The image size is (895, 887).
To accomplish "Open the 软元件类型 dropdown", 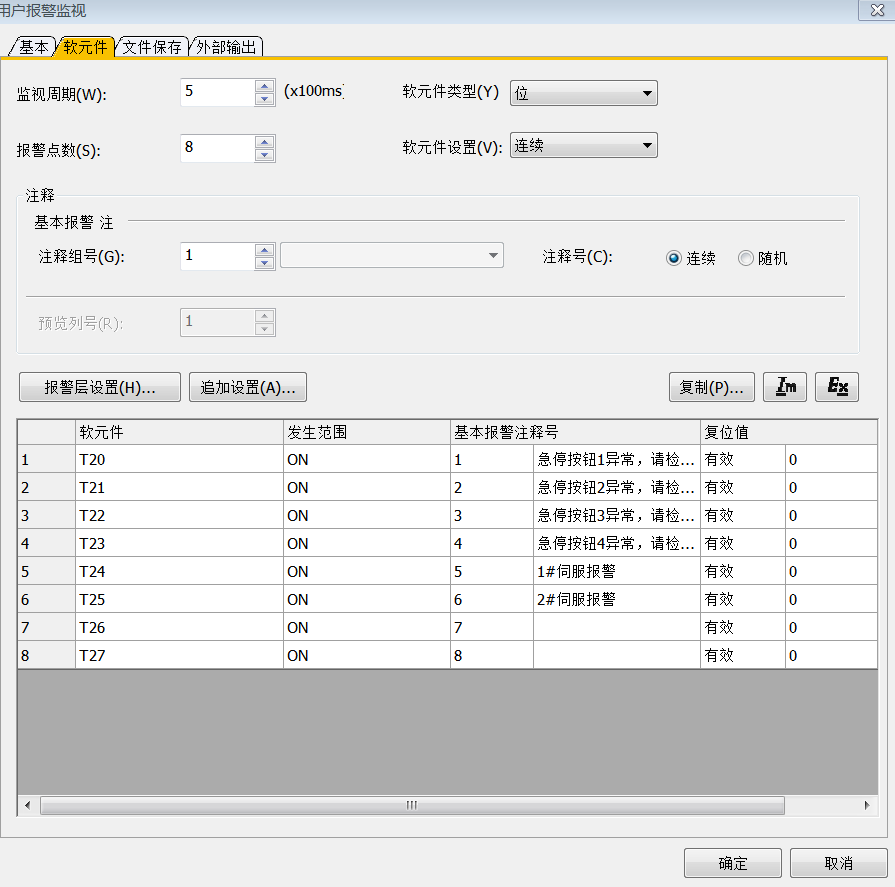I will point(583,93).
